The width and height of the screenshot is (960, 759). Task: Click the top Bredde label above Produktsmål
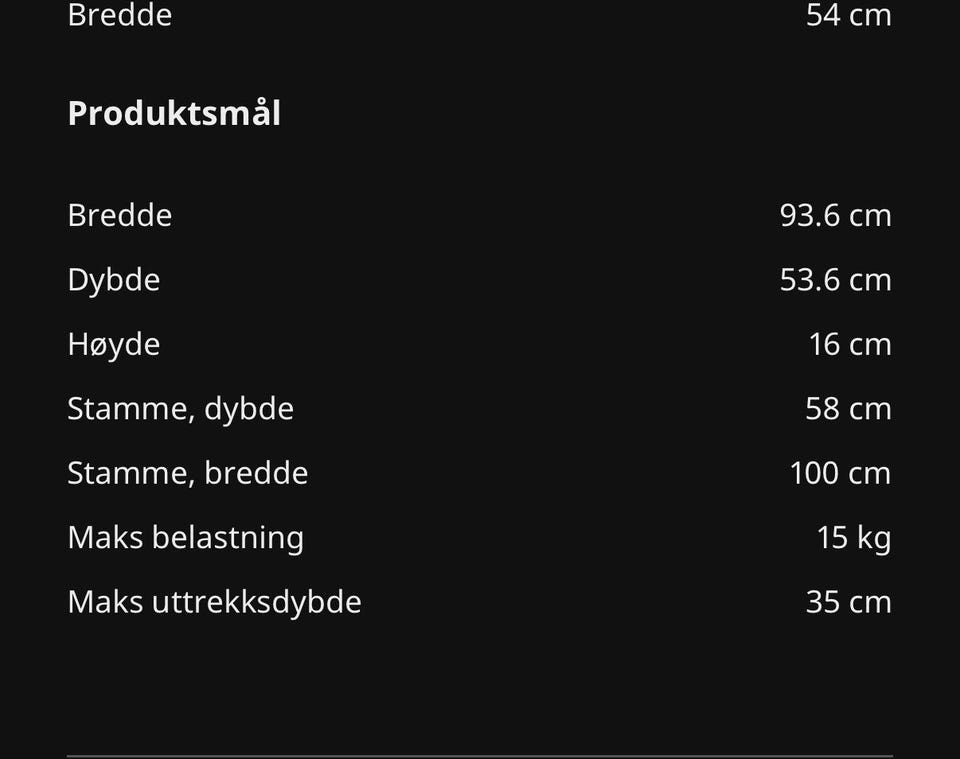[119, 15]
